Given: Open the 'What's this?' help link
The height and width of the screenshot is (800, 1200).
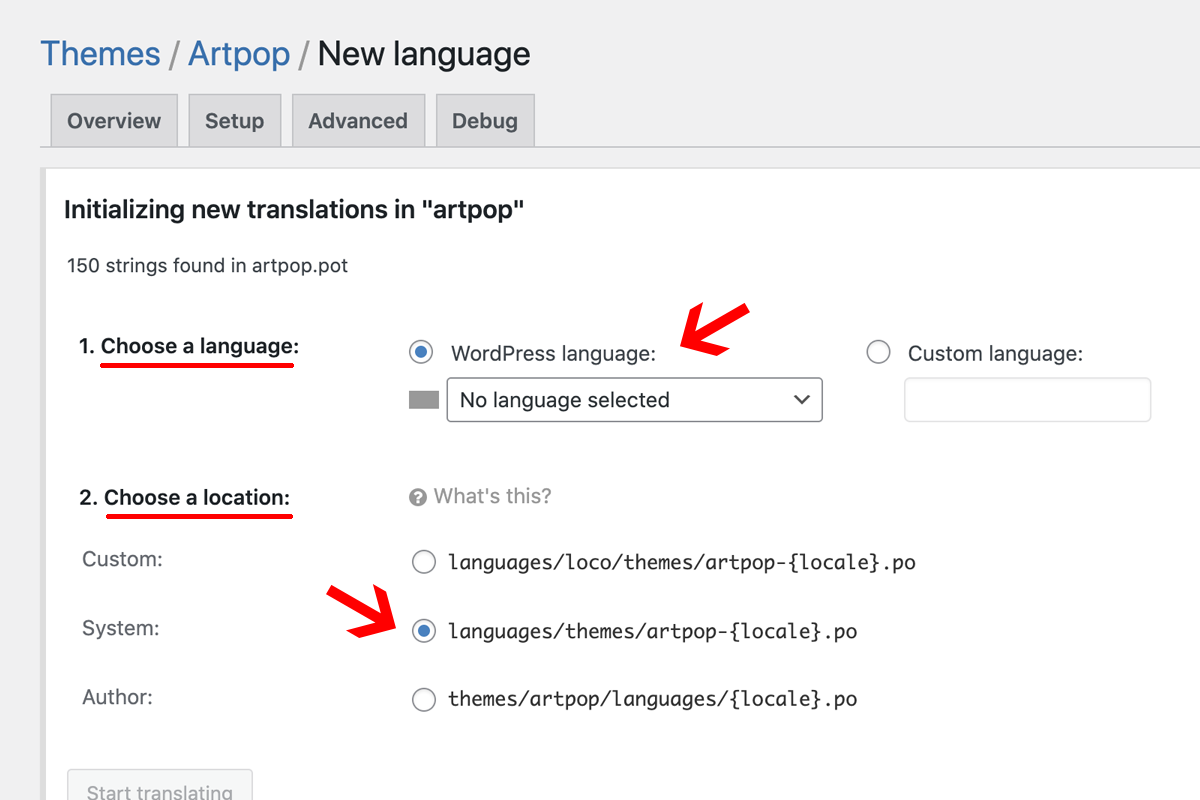Looking at the screenshot, I should click(x=492, y=496).
